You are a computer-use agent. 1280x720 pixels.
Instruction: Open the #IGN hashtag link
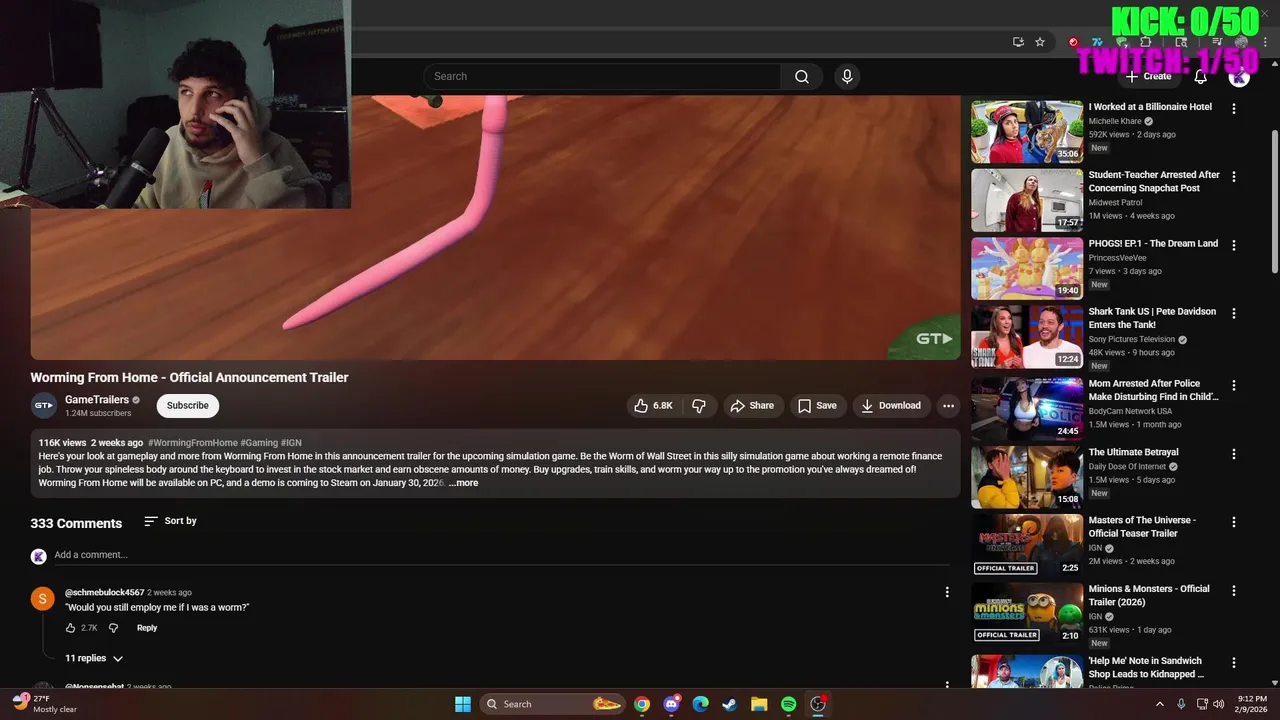291,442
